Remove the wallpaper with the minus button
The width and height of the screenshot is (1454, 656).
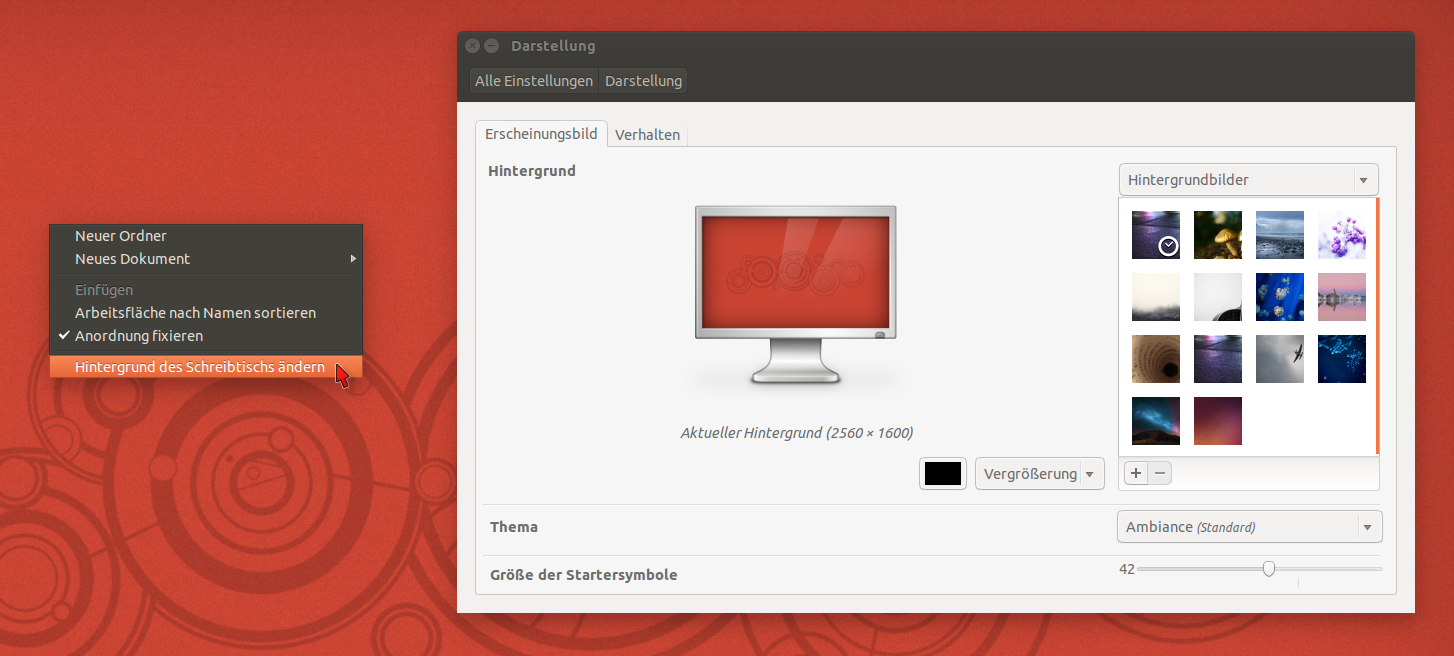[1159, 473]
